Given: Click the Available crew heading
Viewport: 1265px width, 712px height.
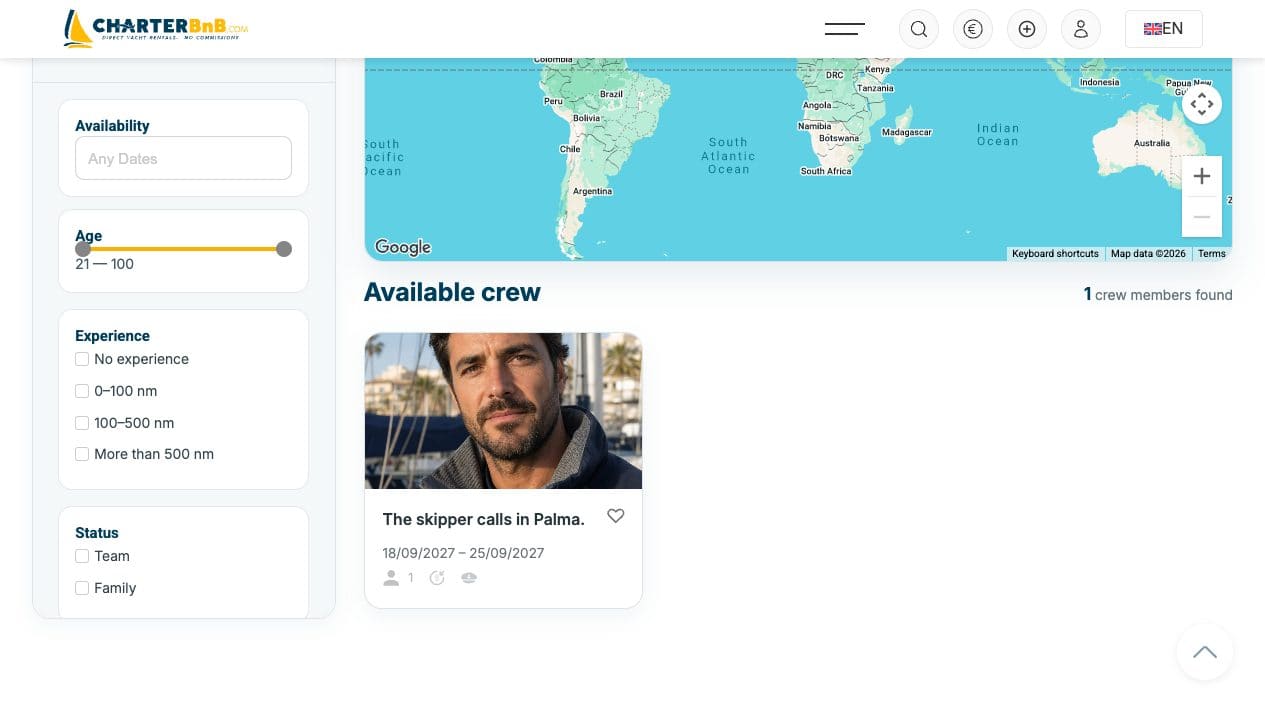Looking at the screenshot, I should click(452, 292).
